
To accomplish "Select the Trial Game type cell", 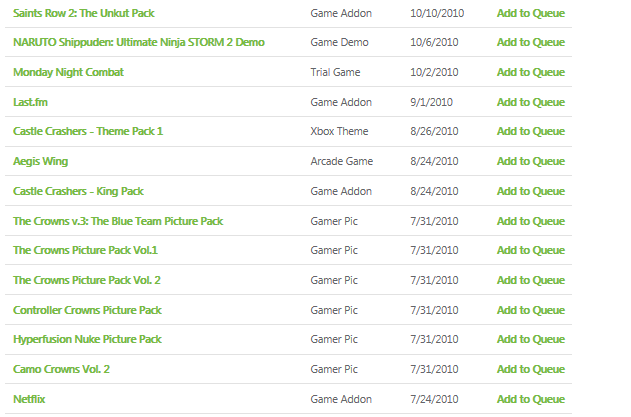I will [x=335, y=72].
